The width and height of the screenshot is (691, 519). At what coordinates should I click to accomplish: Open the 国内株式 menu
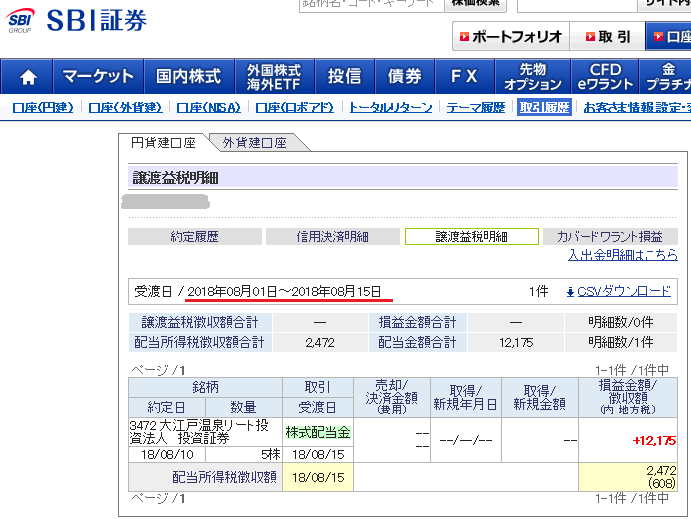[189, 77]
